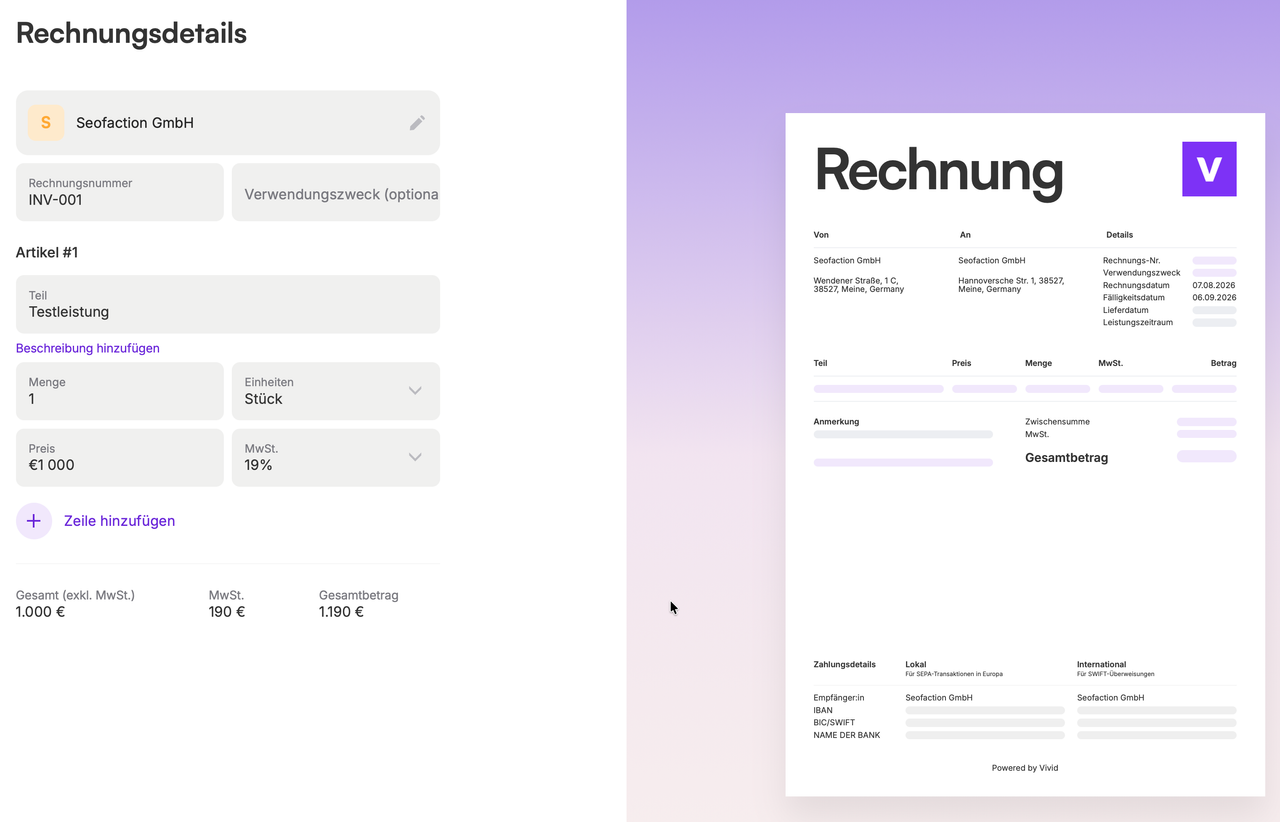The image size is (1280, 822).
Task: Click the Verwendungszweck label in preview details
Action: tap(1142, 273)
